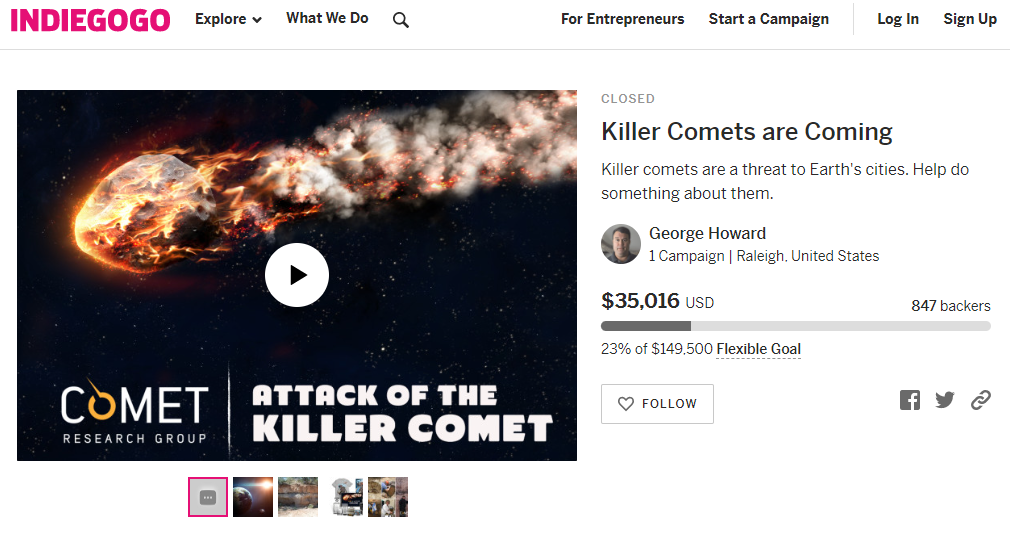Click Start a Campaign link
The width and height of the screenshot is (1010, 535).
pyautogui.click(x=768, y=19)
